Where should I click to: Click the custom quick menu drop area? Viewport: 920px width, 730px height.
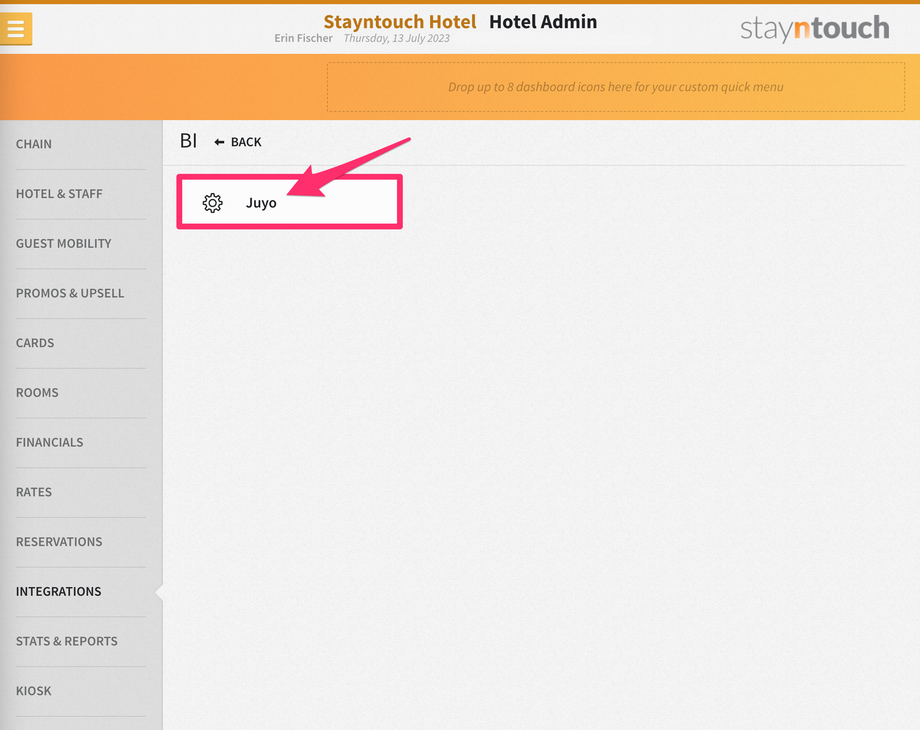(615, 87)
